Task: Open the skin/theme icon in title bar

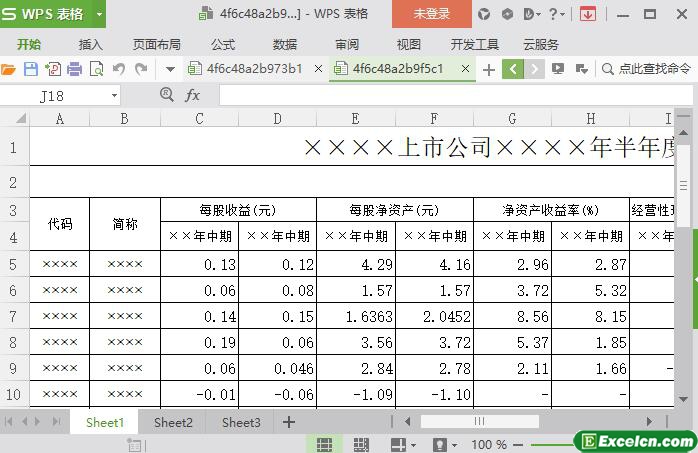Action: point(484,14)
